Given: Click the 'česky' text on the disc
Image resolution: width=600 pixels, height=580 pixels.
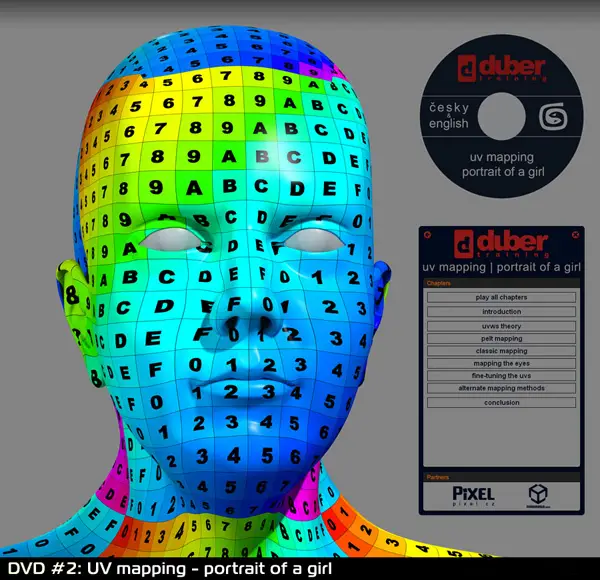Looking at the screenshot, I should [x=449, y=108].
